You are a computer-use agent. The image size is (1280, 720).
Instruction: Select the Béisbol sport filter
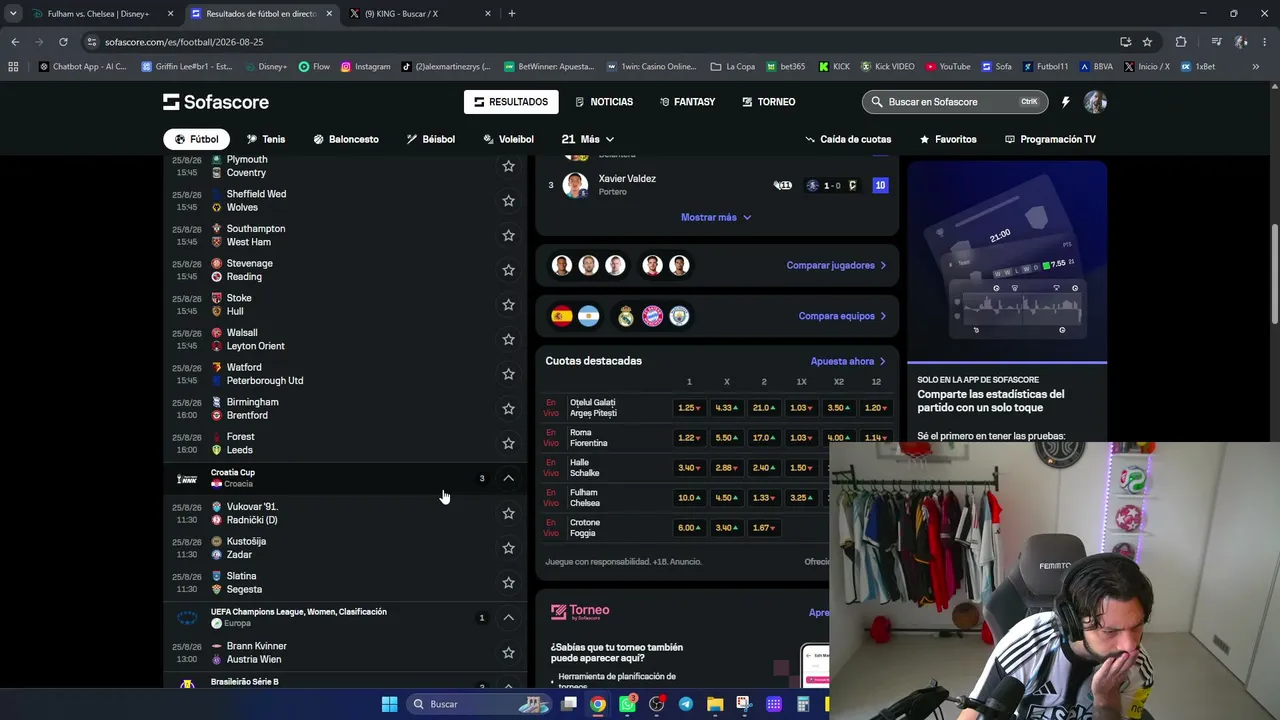(431, 139)
